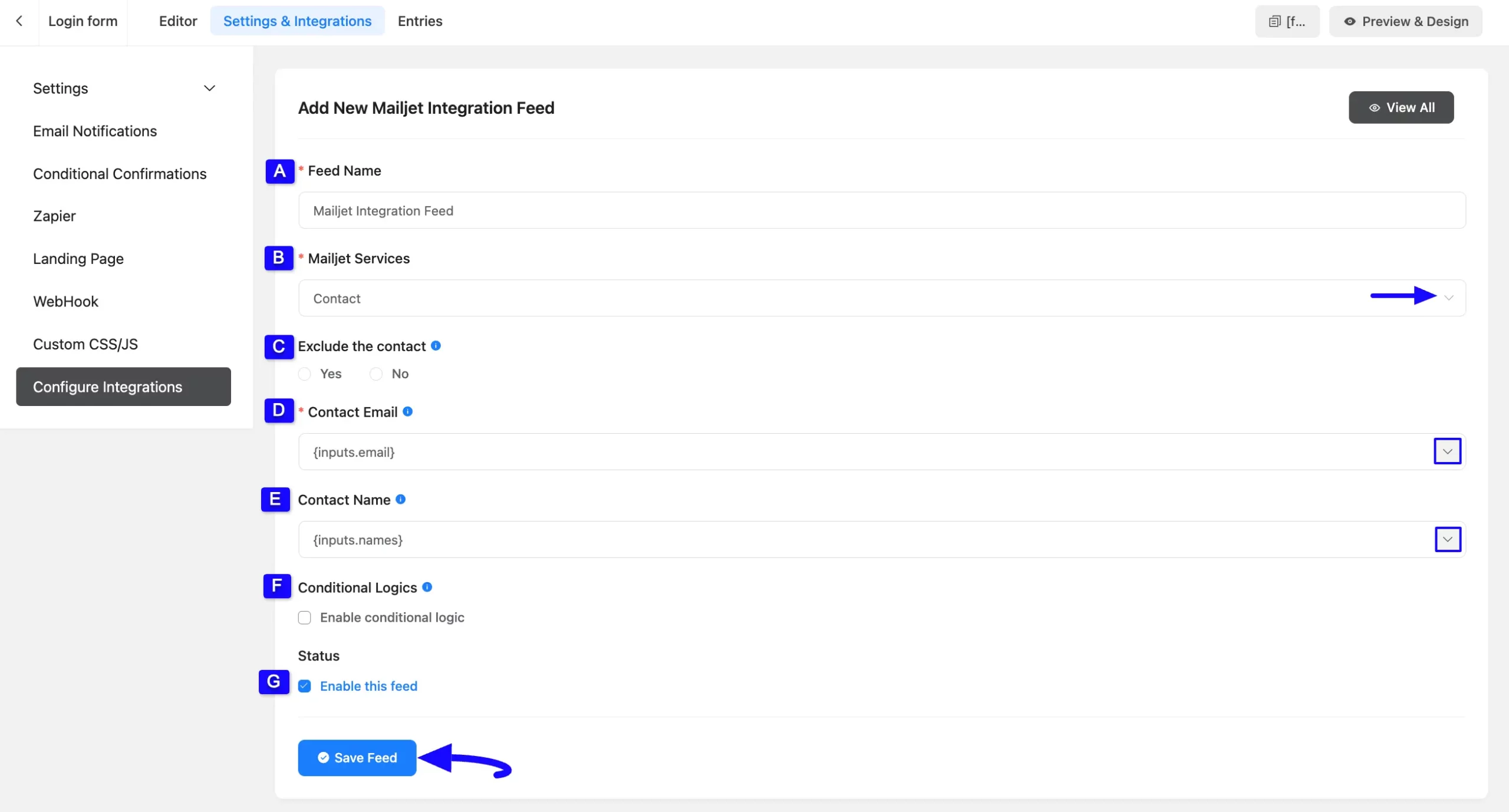Open Landing Page settings in sidebar
This screenshot has width=1509, height=812.
pos(78,259)
